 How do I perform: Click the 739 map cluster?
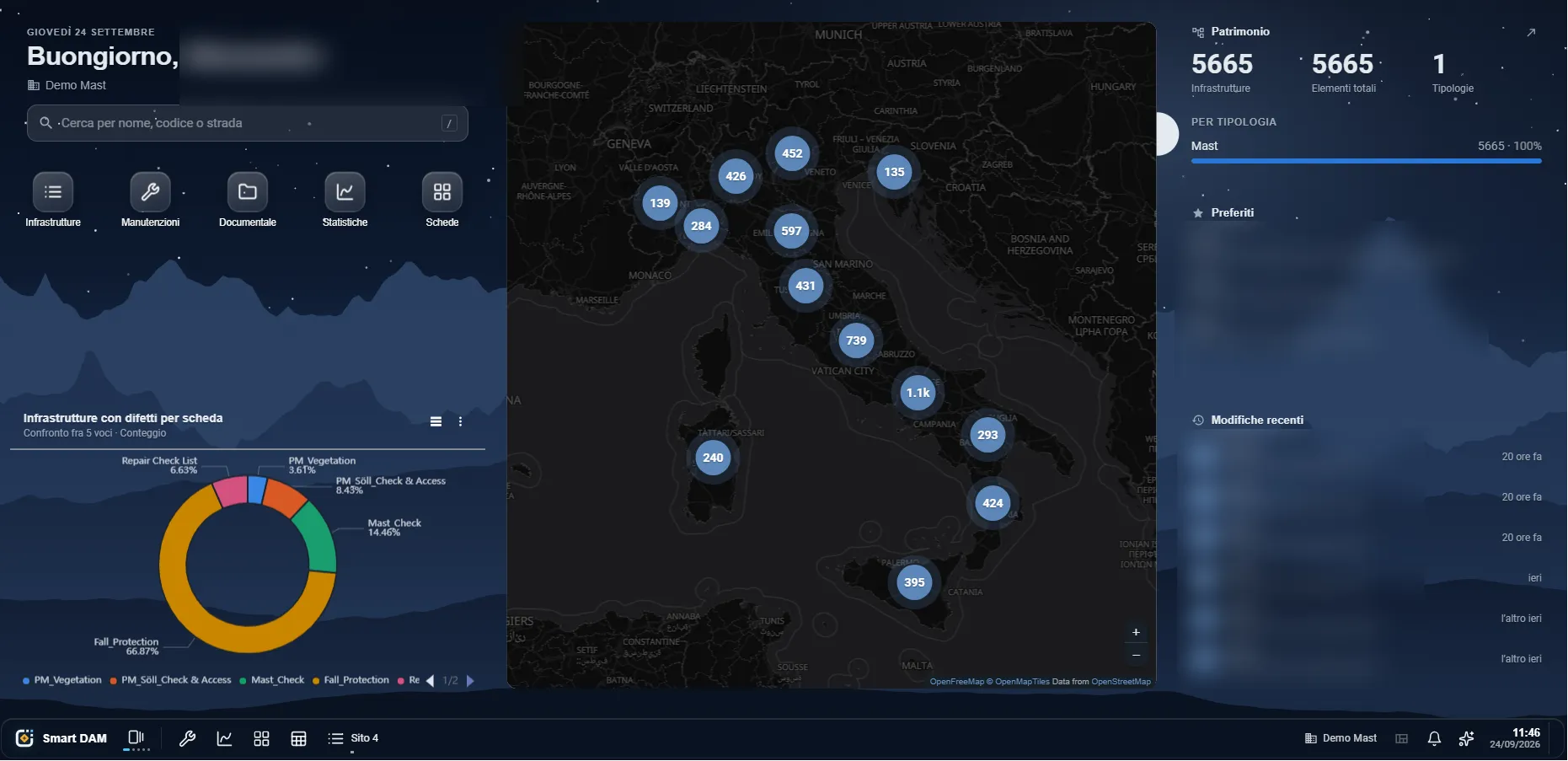pos(856,340)
